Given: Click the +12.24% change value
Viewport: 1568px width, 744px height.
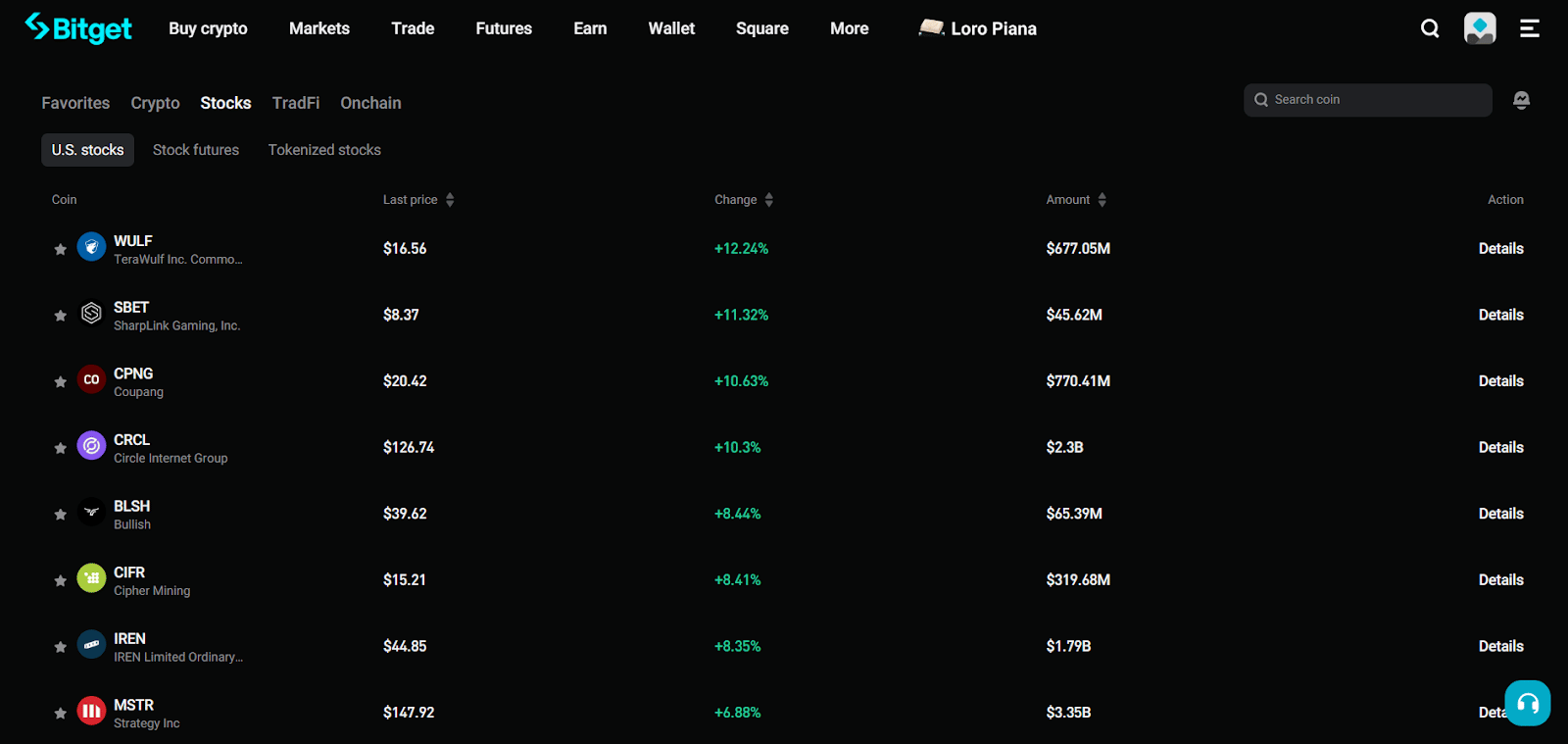Looking at the screenshot, I should click(x=741, y=249).
